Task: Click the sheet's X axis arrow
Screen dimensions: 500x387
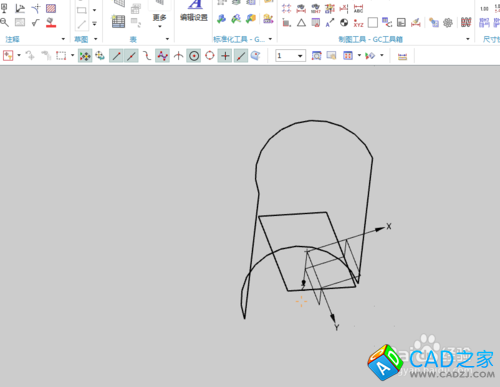Action: 380,229
